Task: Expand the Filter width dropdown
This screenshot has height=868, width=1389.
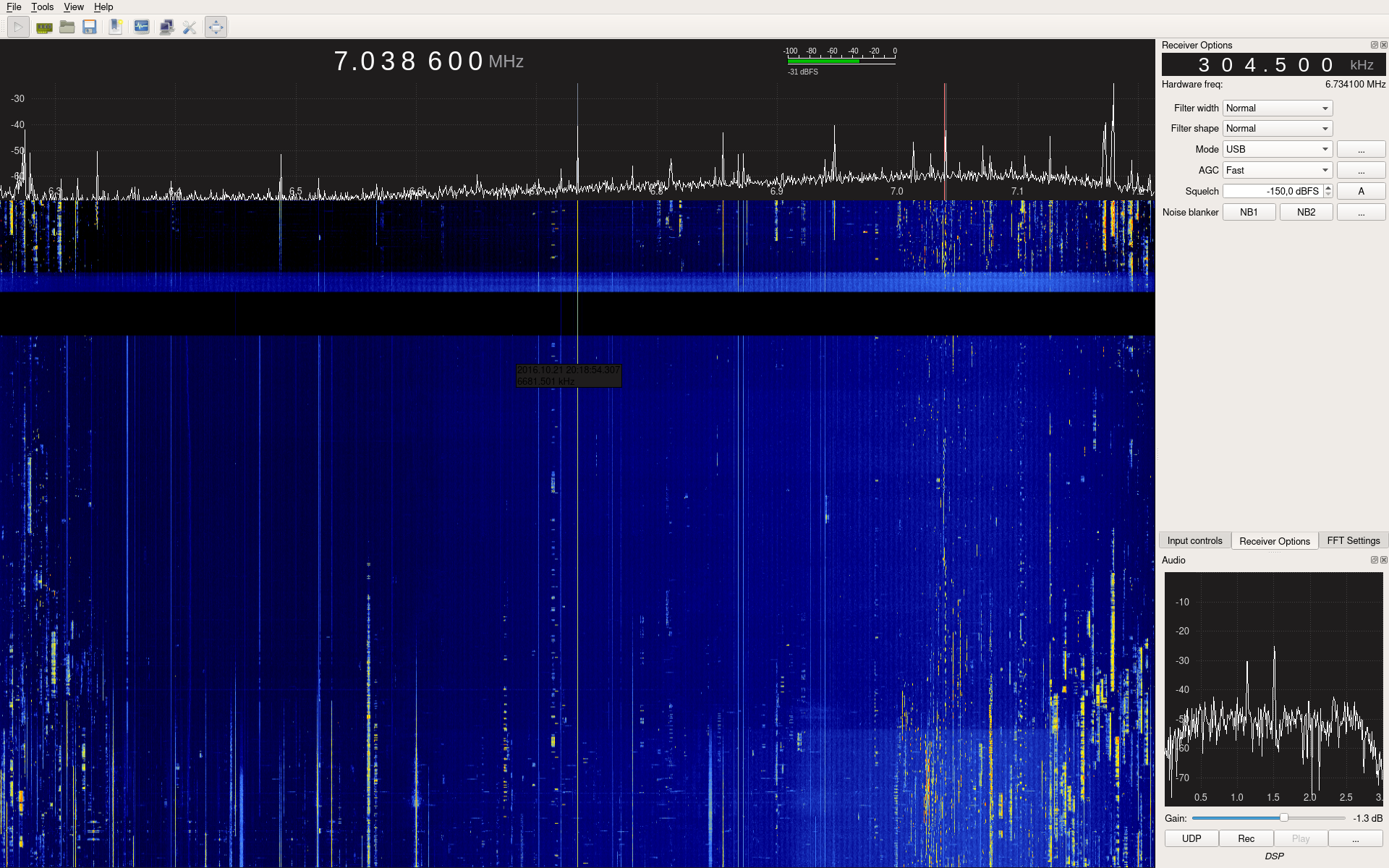Action: click(x=1278, y=109)
